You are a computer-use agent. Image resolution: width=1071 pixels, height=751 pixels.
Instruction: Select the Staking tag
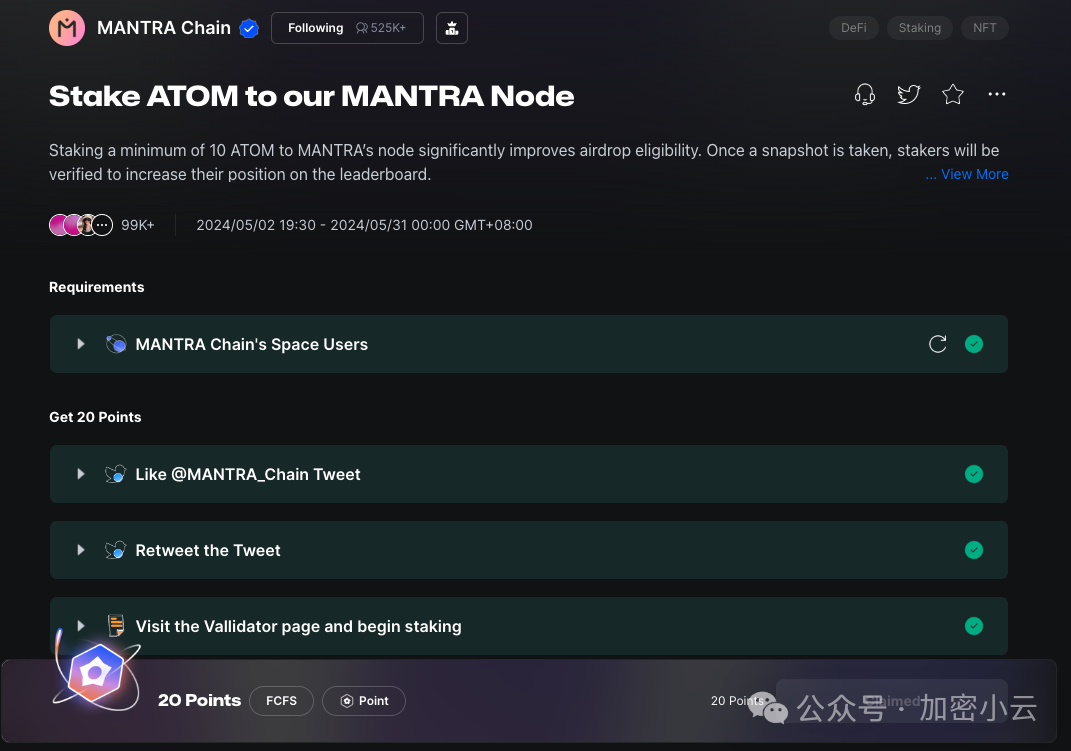(x=919, y=28)
